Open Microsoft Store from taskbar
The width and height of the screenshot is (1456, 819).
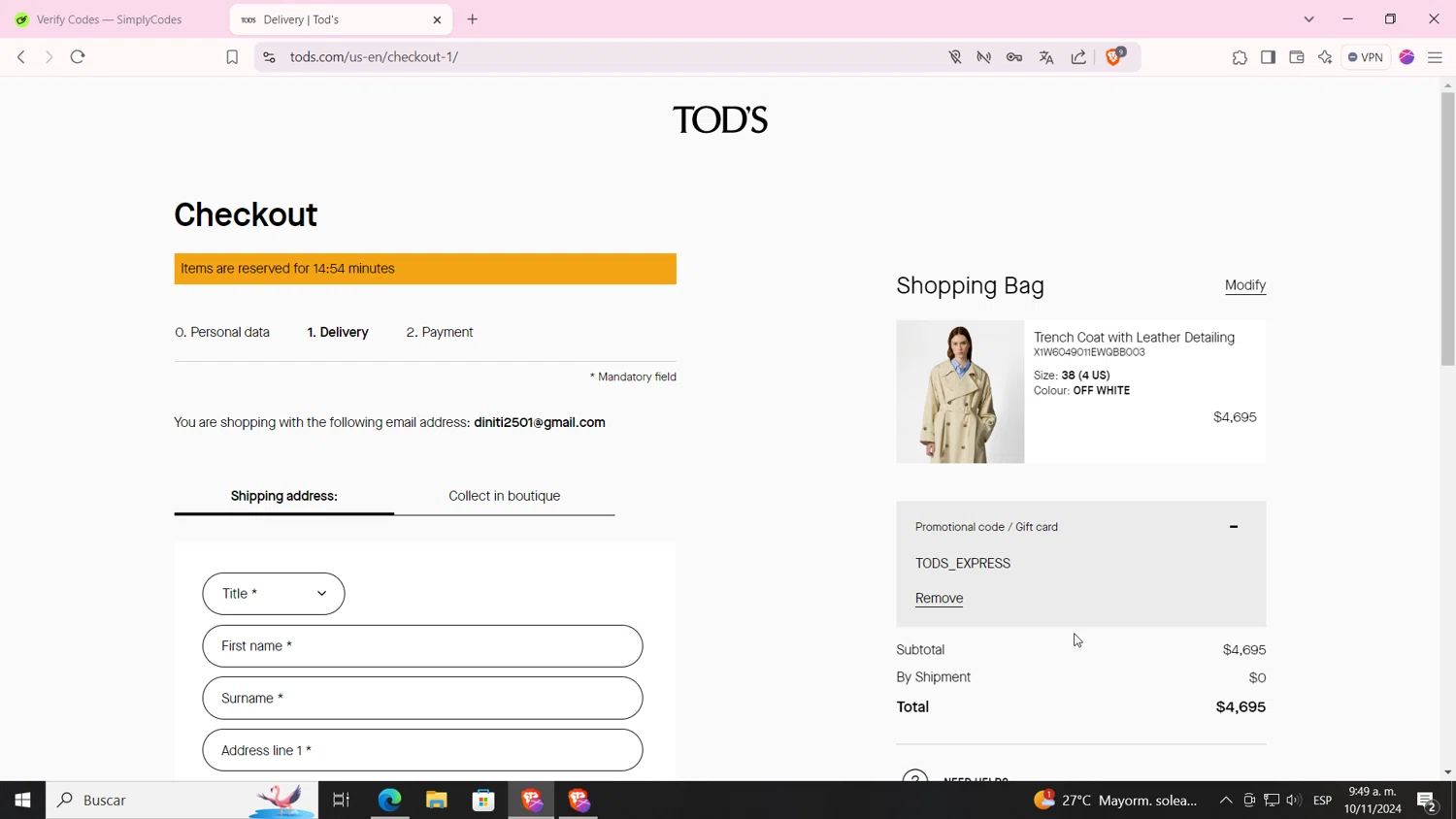(483, 801)
